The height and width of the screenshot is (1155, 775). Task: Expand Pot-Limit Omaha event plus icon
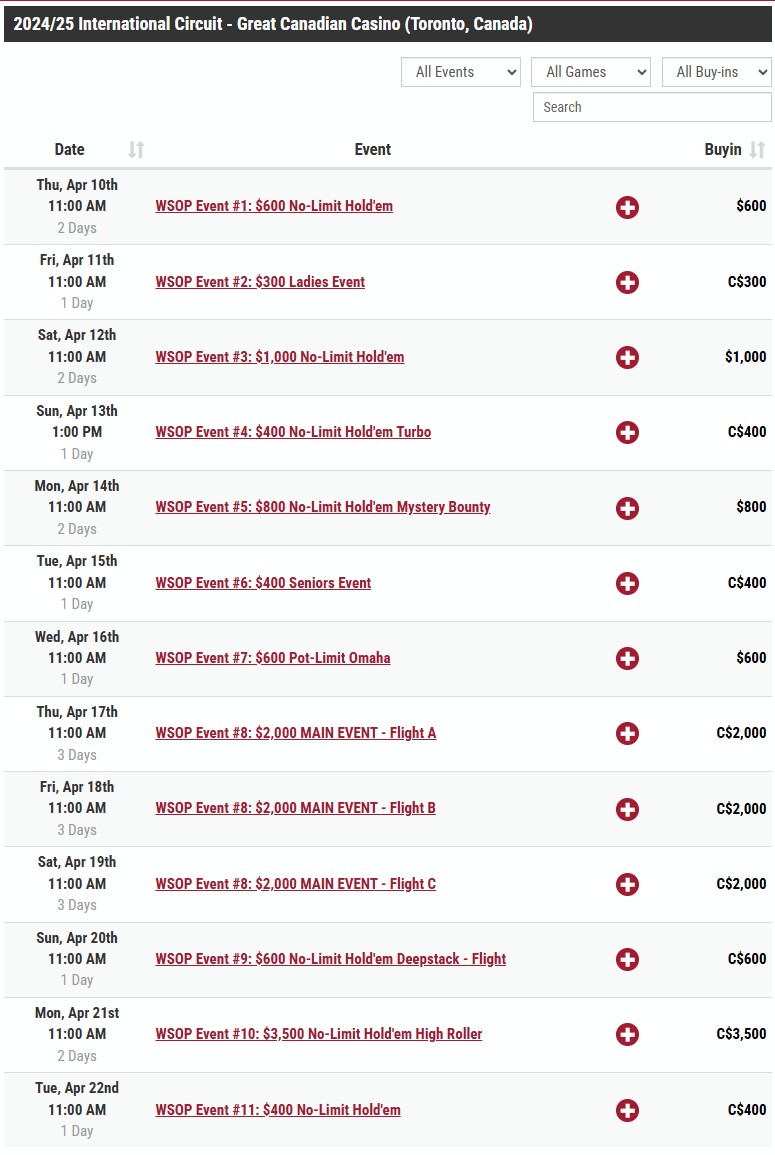point(627,659)
